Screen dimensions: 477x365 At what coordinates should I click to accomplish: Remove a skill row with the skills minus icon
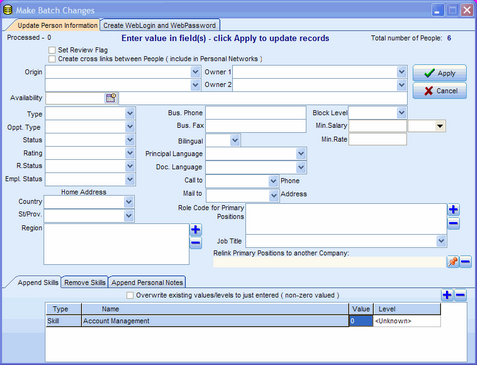point(460,295)
